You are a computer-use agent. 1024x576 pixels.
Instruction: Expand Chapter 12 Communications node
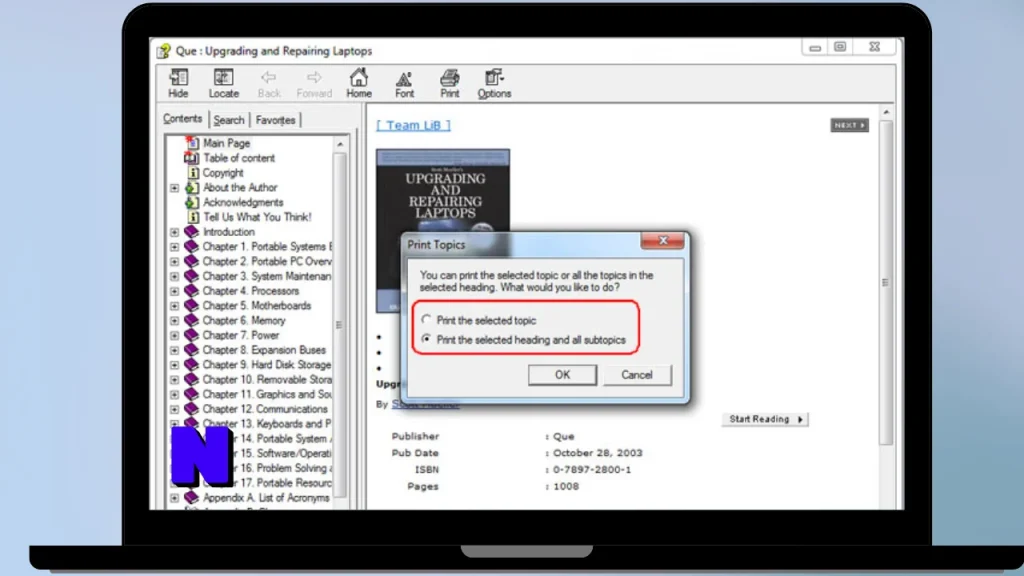(174, 409)
